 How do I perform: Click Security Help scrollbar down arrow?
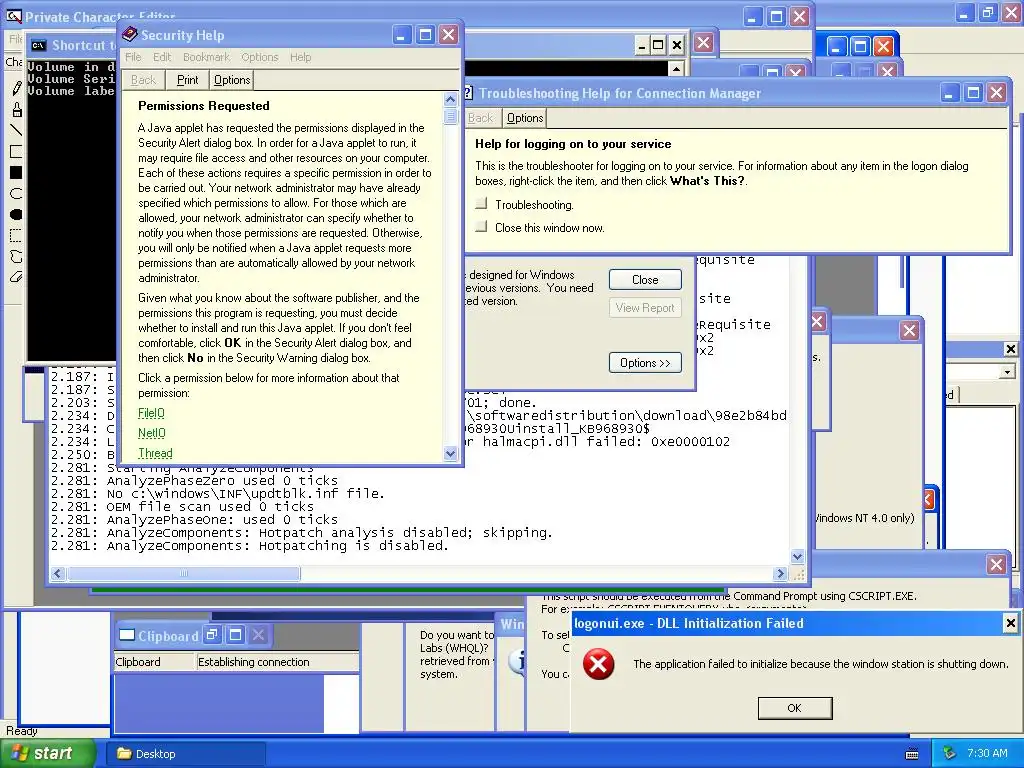[450, 453]
